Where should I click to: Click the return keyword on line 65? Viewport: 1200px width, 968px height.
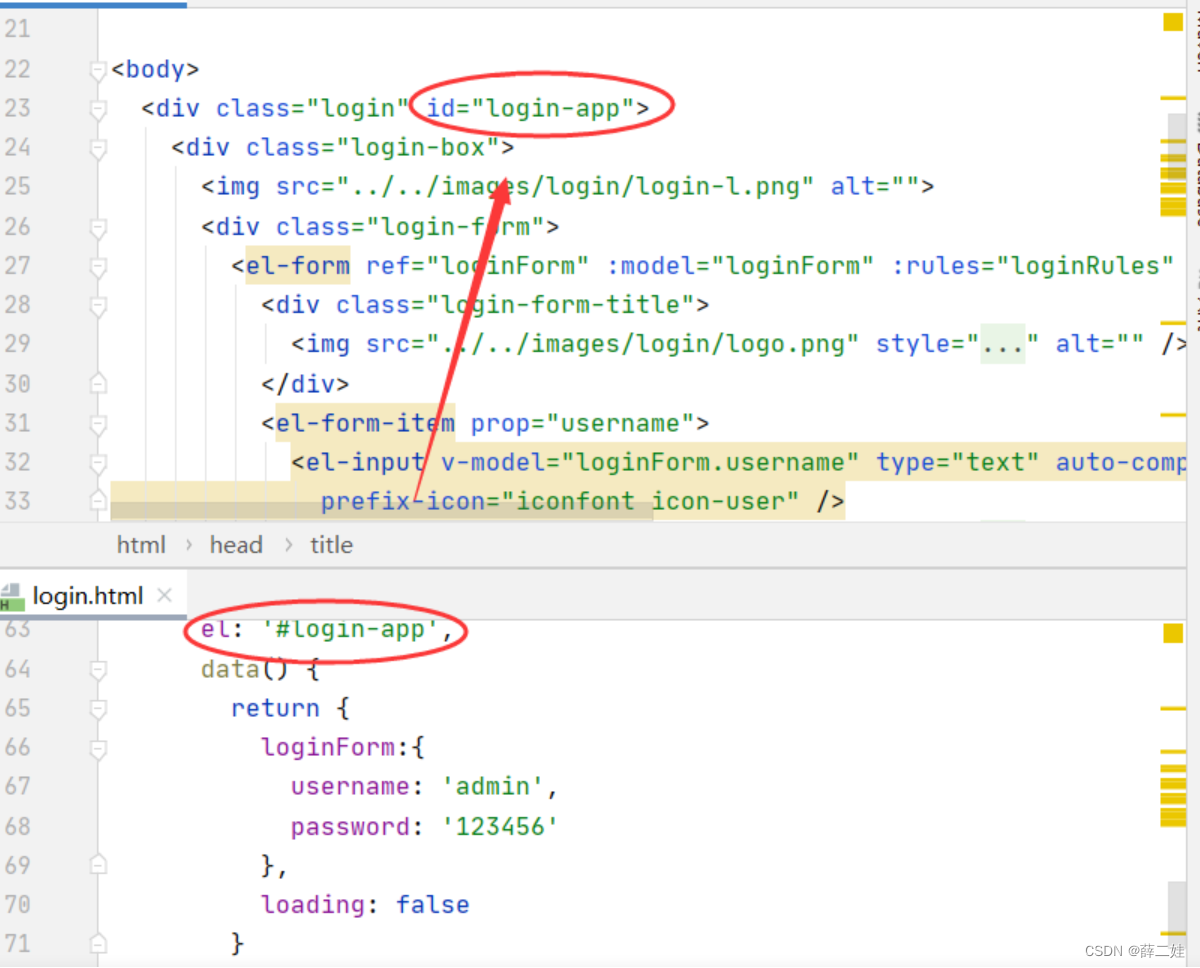tap(275, 708)
